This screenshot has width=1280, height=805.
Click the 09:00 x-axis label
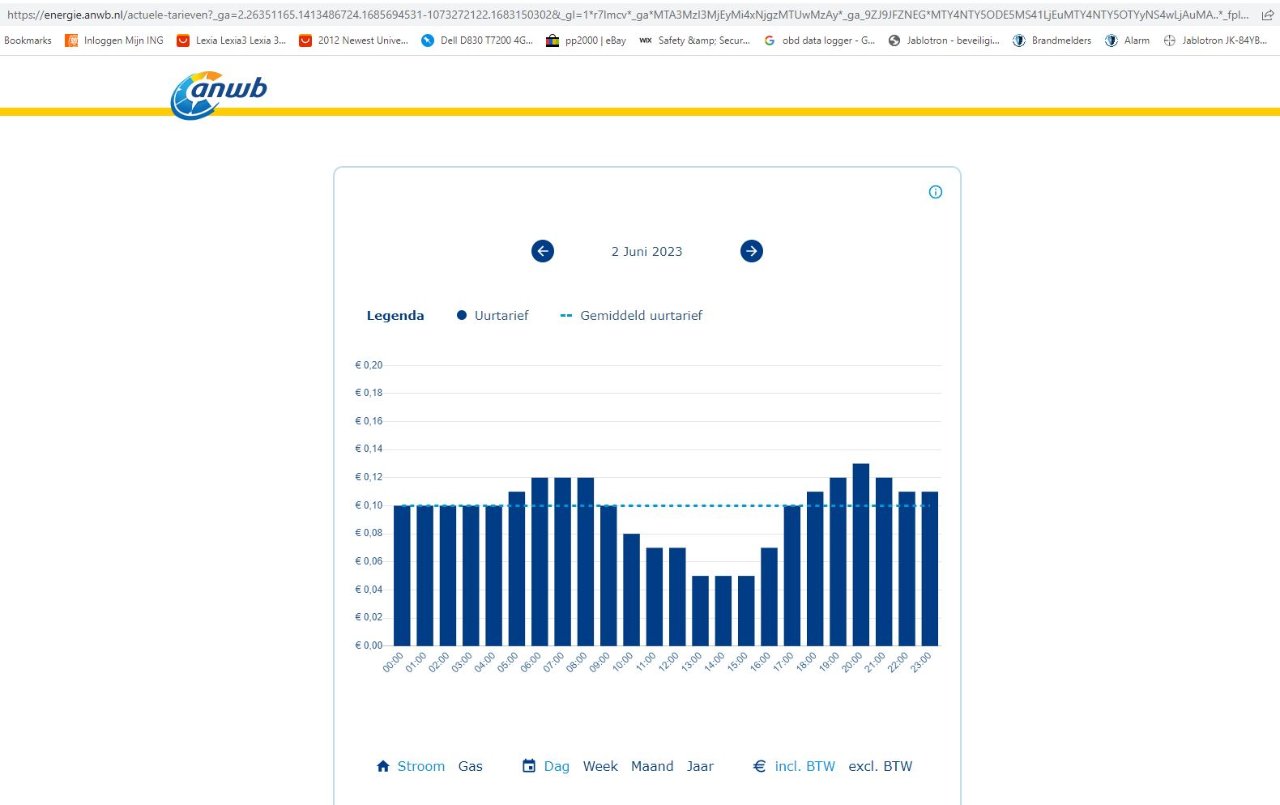coord(598,662)
